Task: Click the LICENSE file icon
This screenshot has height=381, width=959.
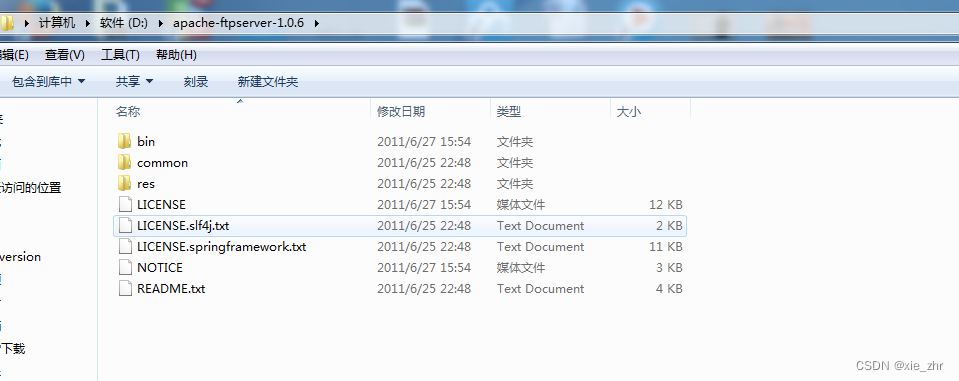Action: 125,204
